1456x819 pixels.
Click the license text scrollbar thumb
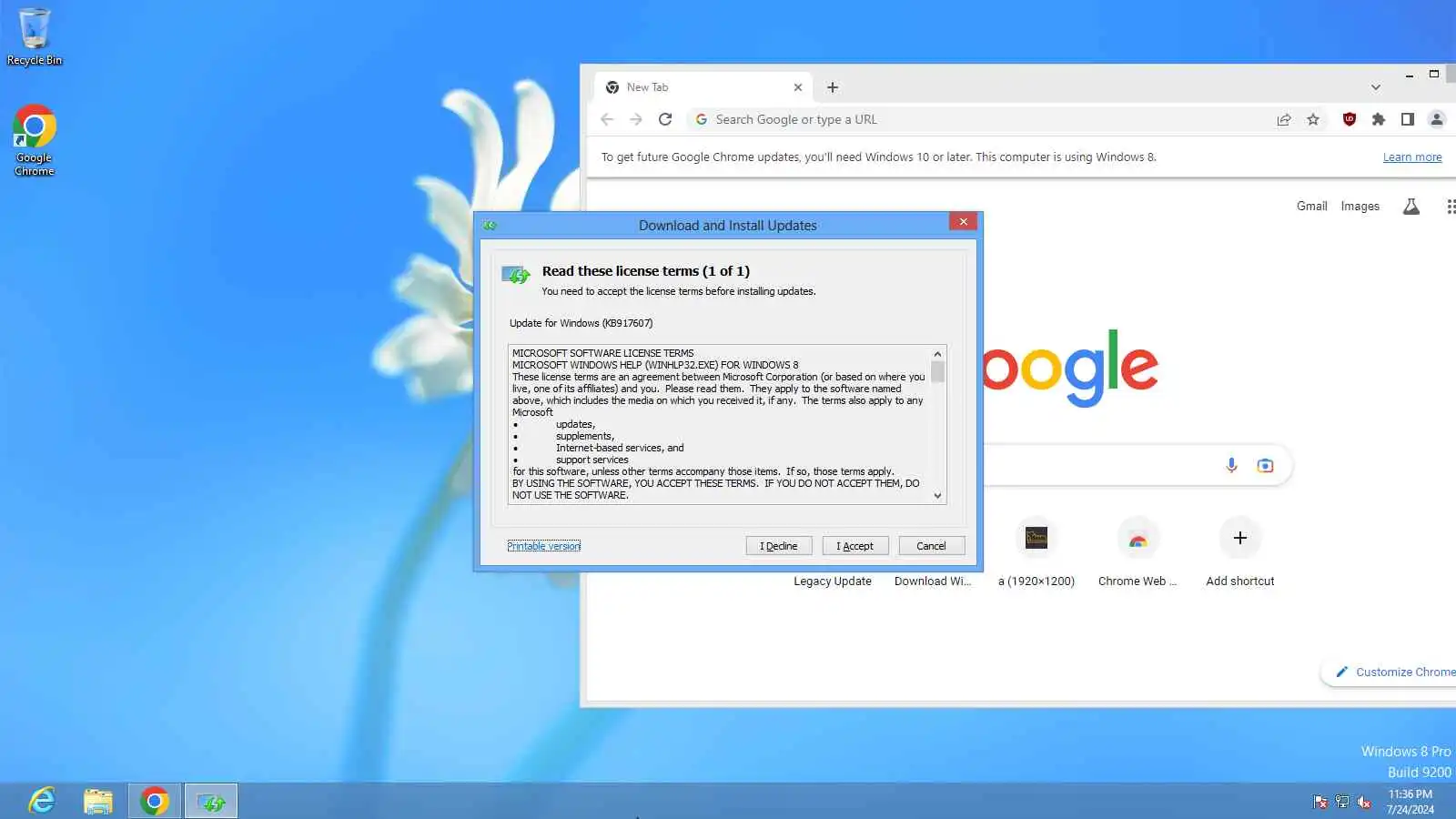[x=937, y=371]
